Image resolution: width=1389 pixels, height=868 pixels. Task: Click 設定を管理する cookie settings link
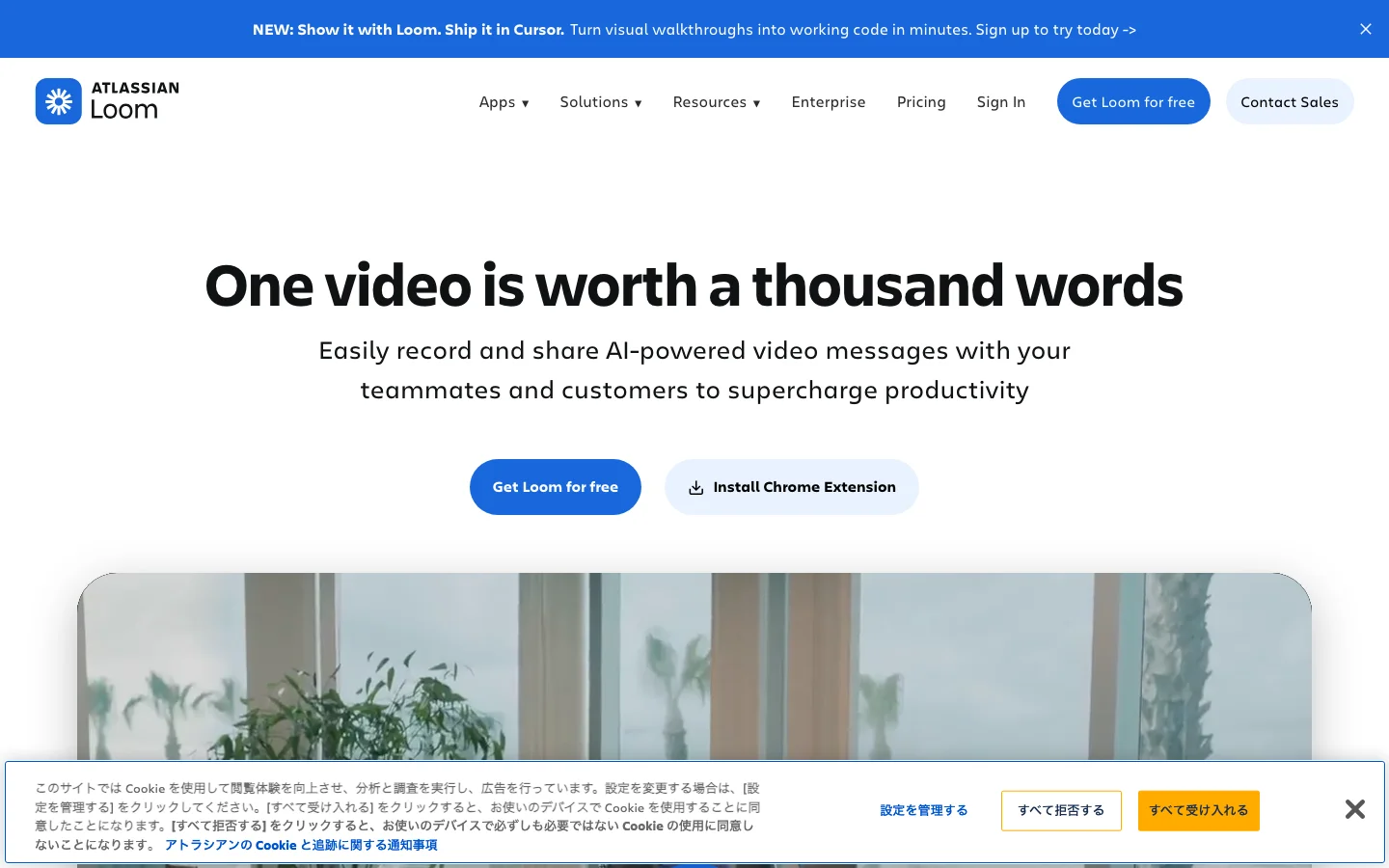pyautogui.click(x=924, y=810)
